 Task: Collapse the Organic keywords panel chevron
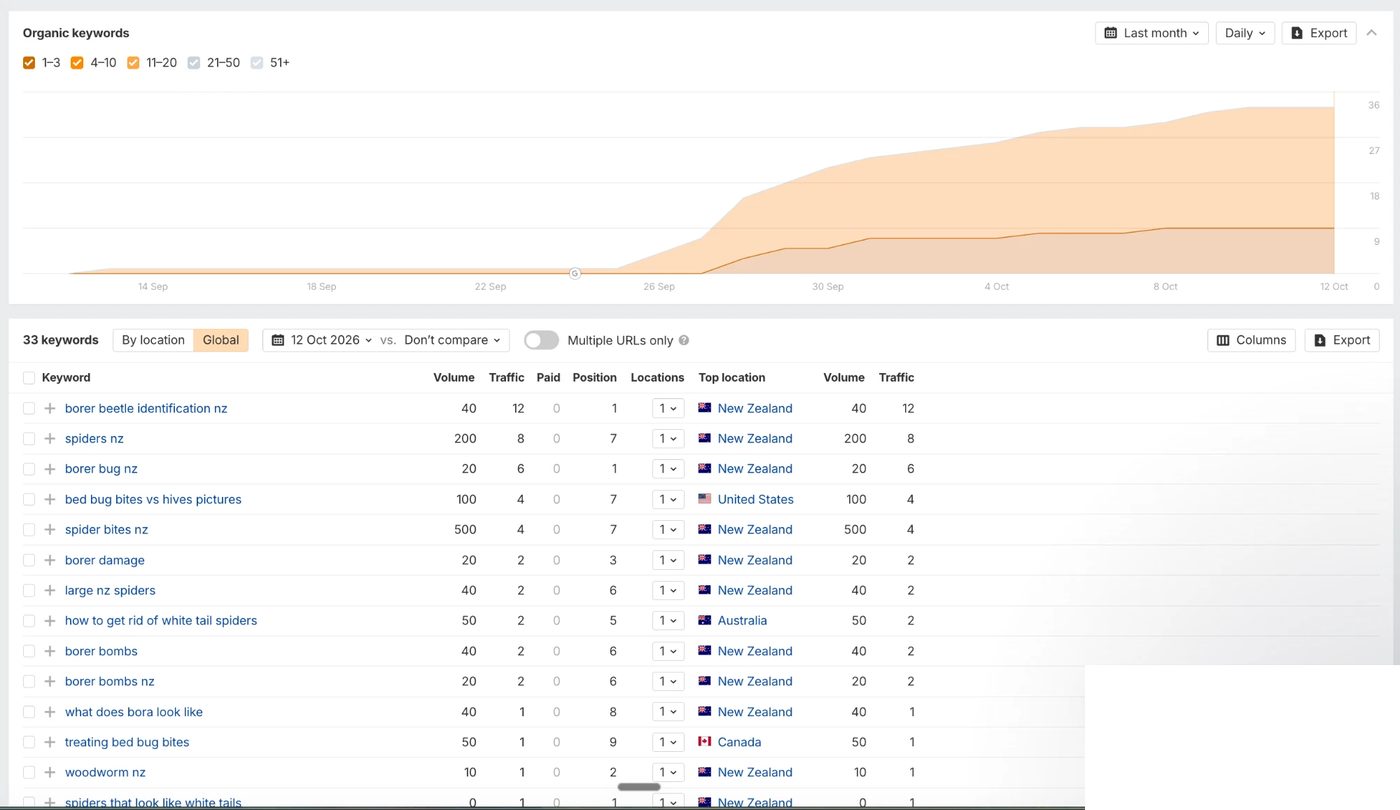pyautogui.click(x=1372, y=33)
